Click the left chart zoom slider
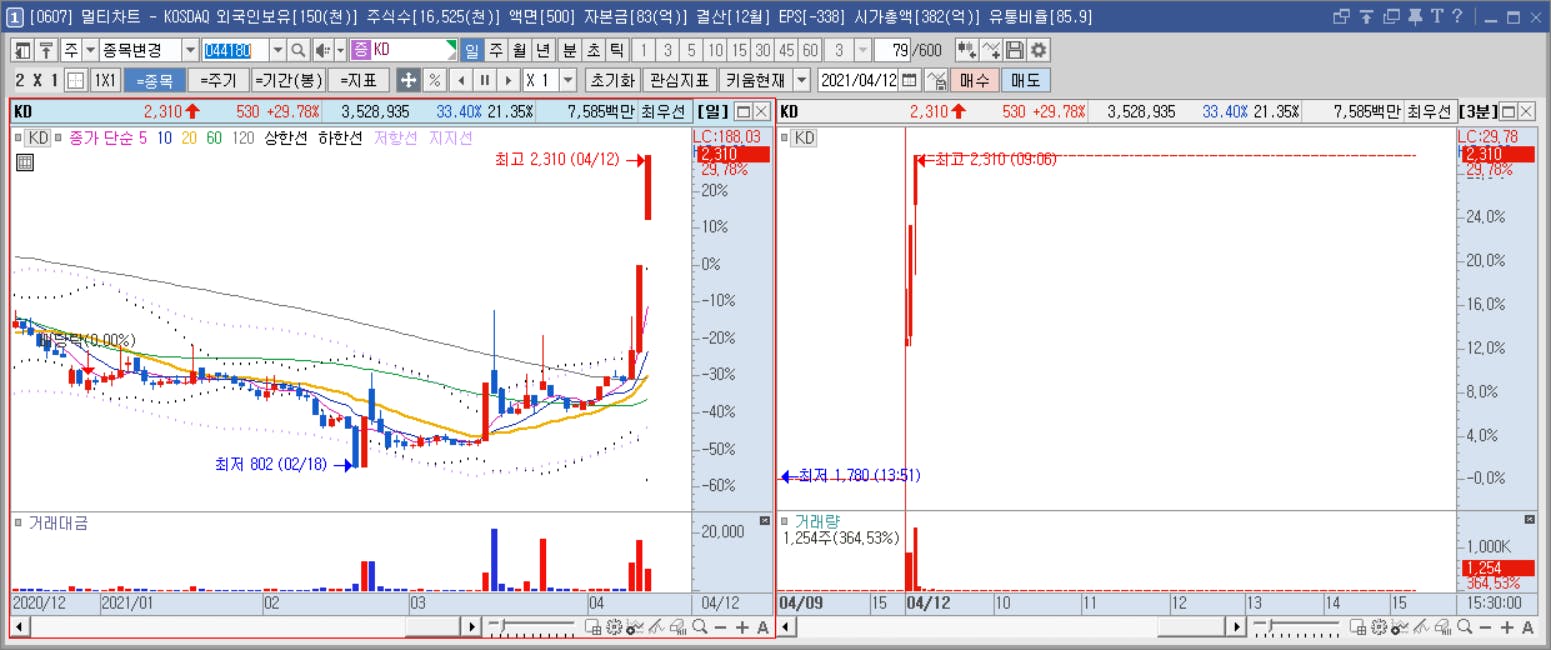 coord(532,627)
